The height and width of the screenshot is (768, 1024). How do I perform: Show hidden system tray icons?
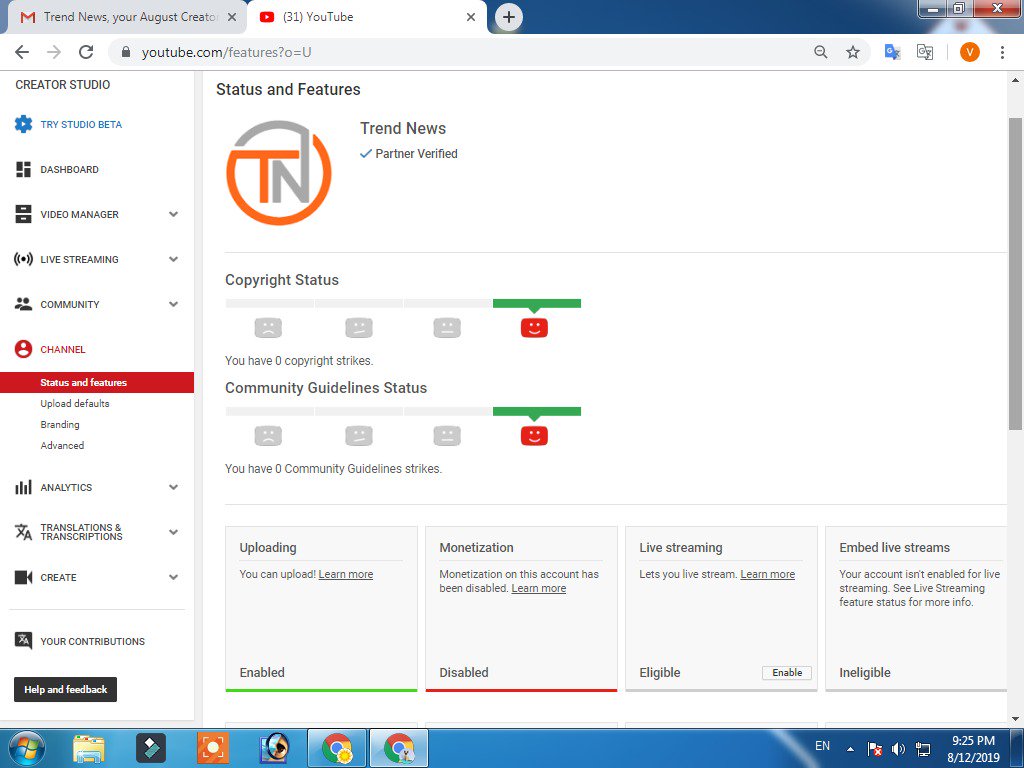coord(850,749)
